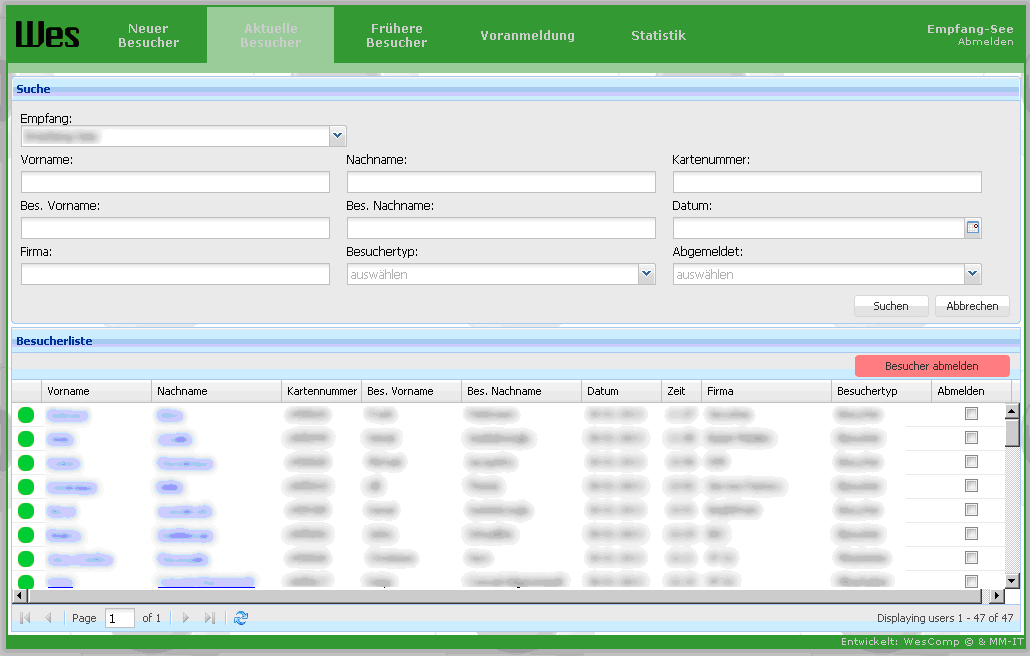Sort by Bes. Nachname column header
This screenshot has width=1030, height=656.
[522, 391]
